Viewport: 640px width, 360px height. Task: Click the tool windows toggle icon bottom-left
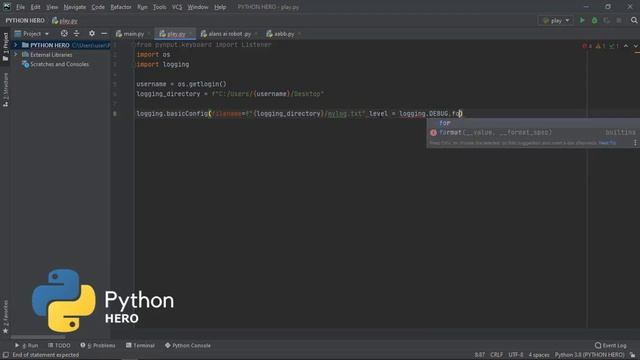point(5,355)
